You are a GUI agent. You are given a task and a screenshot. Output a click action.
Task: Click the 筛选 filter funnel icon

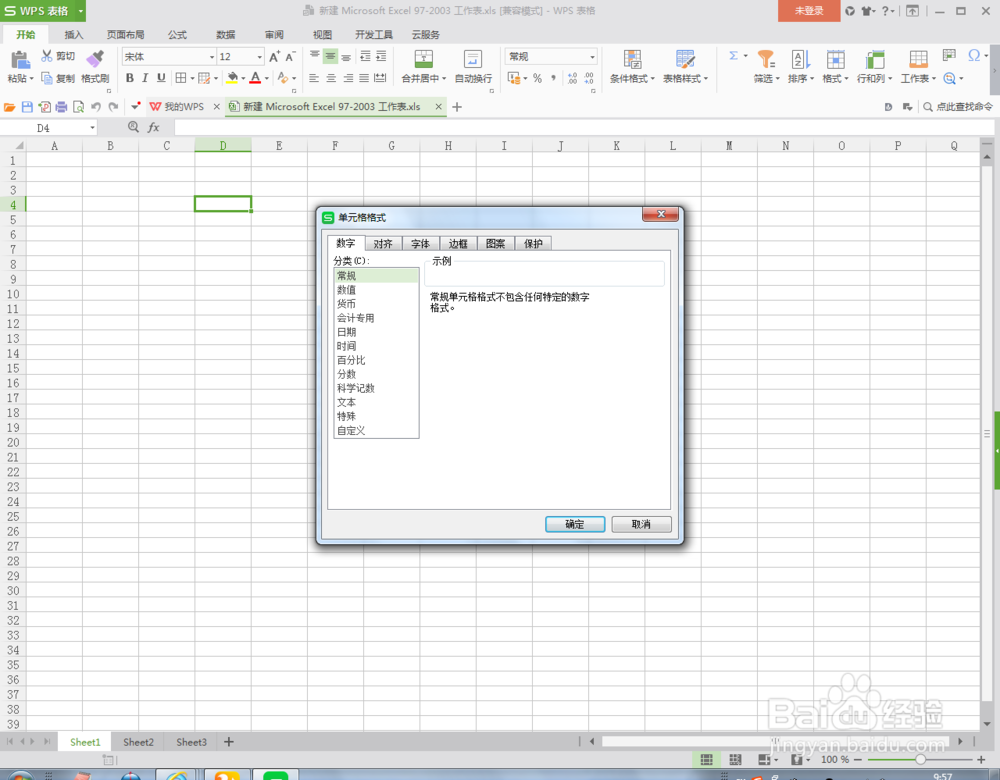[x=765, y=59]
